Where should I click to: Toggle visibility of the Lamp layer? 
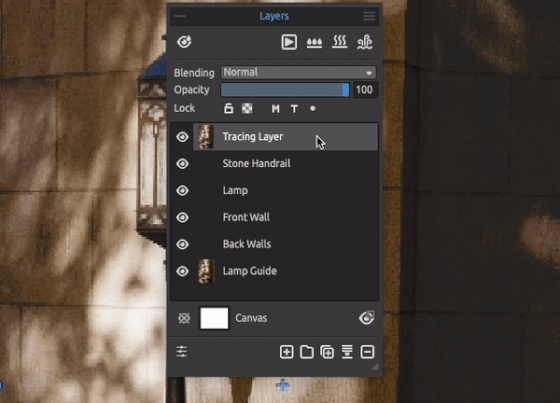pyautogui.click(x=182, y=190)
